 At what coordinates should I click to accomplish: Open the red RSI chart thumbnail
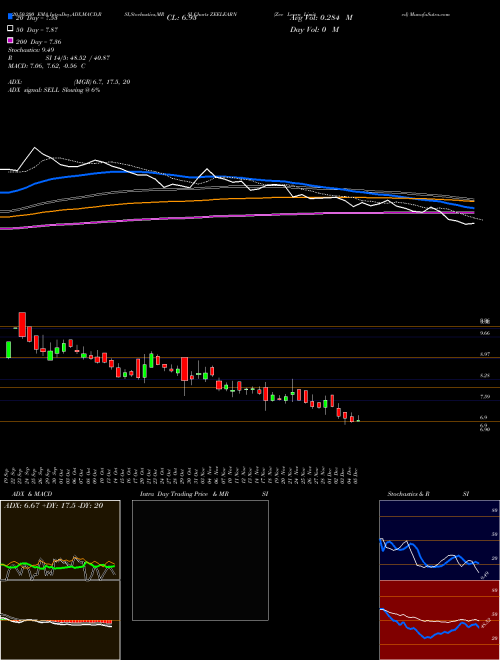439,620
